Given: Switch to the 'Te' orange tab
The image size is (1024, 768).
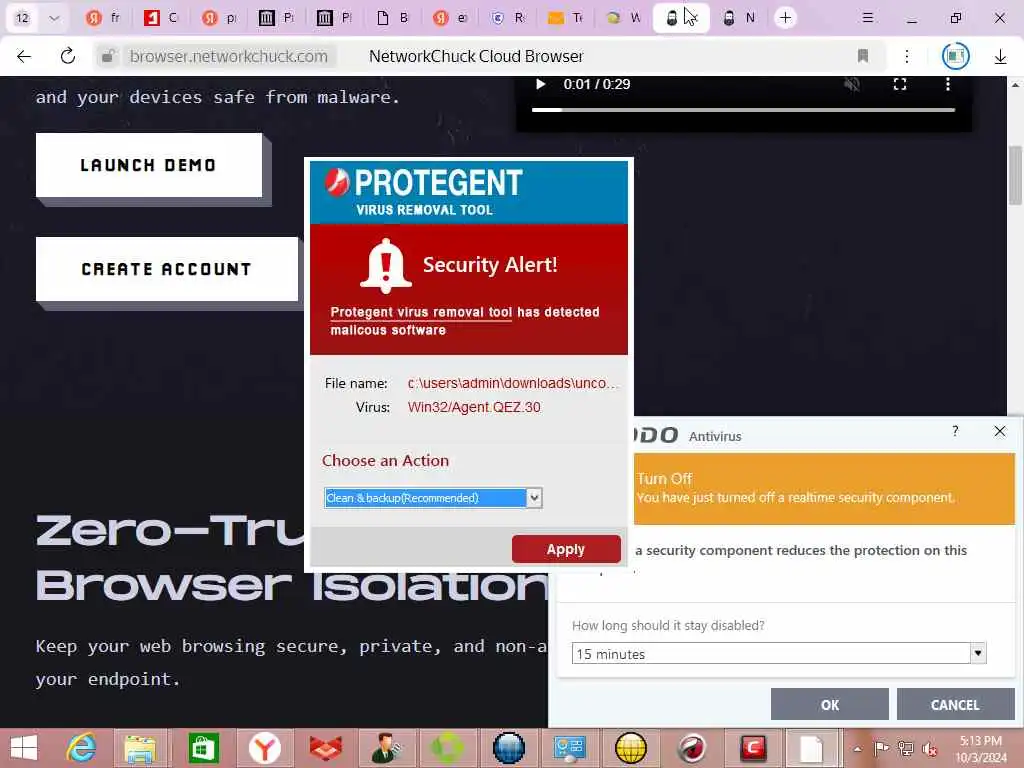Looking at the screenshot, I should pos(566,18).
